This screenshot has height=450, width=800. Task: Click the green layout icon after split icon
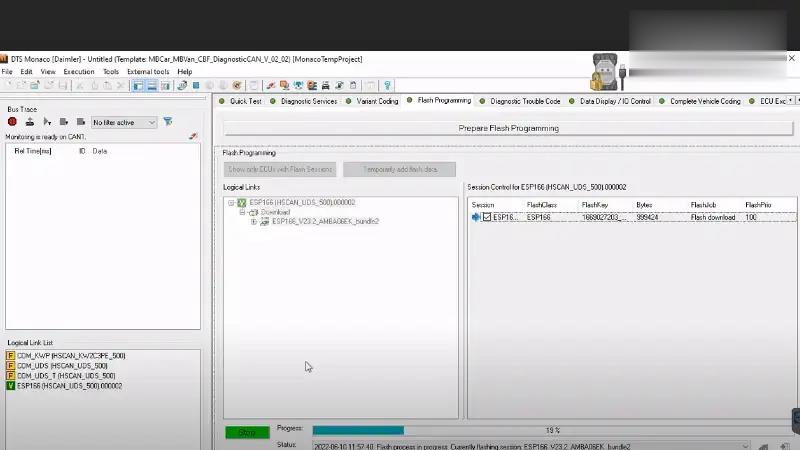pos(165,85)
